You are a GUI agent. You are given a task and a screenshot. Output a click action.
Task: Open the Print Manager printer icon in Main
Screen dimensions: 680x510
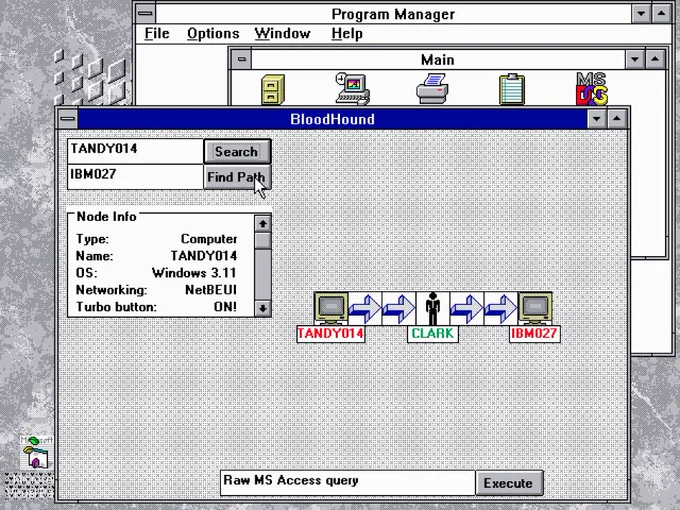click(x=432, y=89)
